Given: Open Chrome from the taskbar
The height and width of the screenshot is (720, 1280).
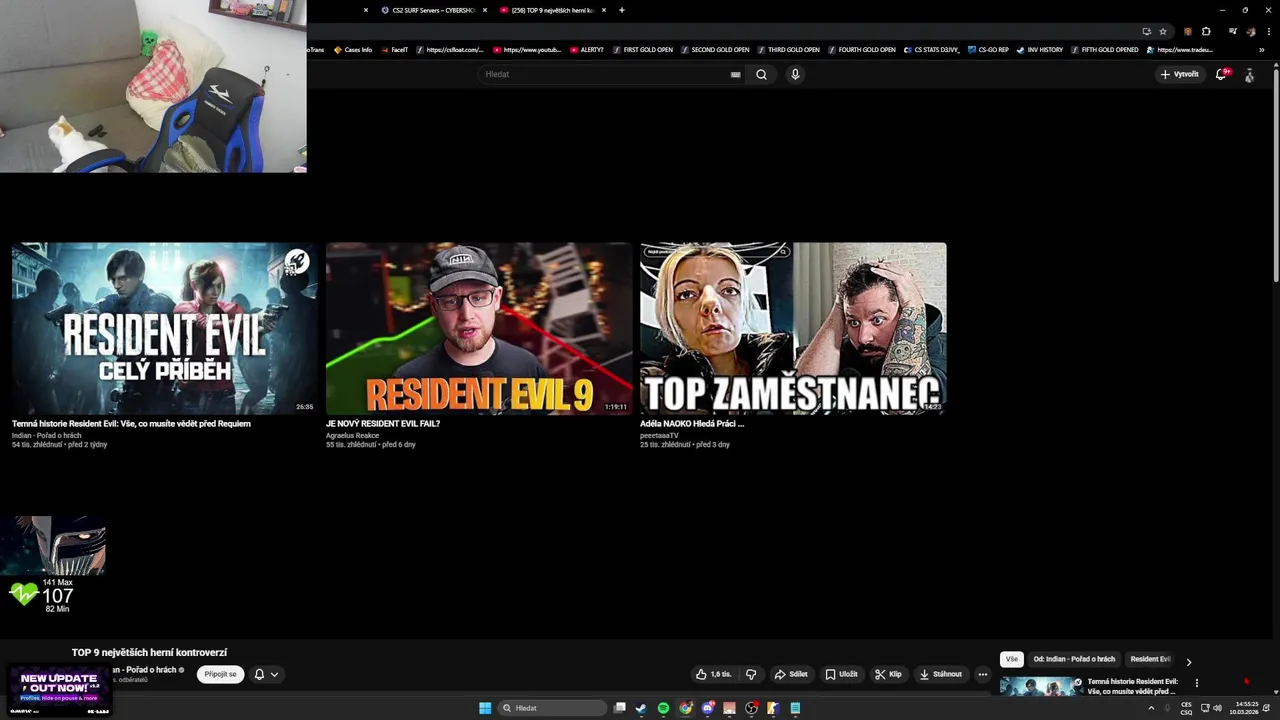Looking at the screenshot, I should point(685,708).
